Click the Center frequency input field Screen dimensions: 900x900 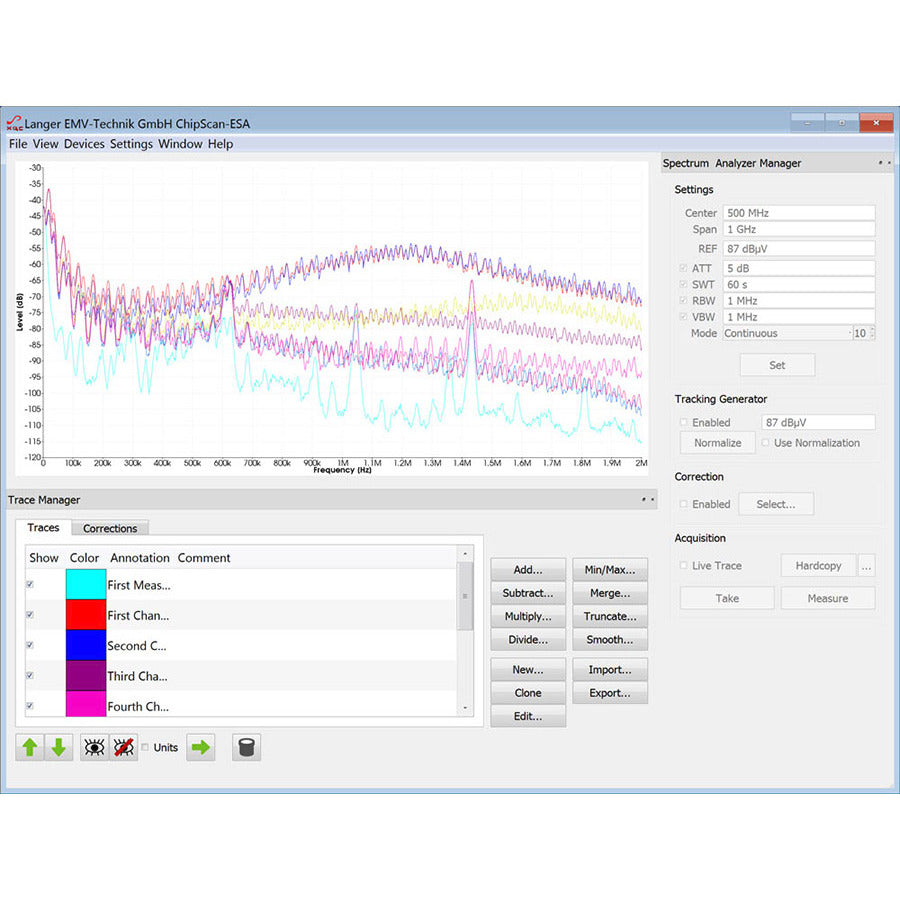(x=798, y=213)
